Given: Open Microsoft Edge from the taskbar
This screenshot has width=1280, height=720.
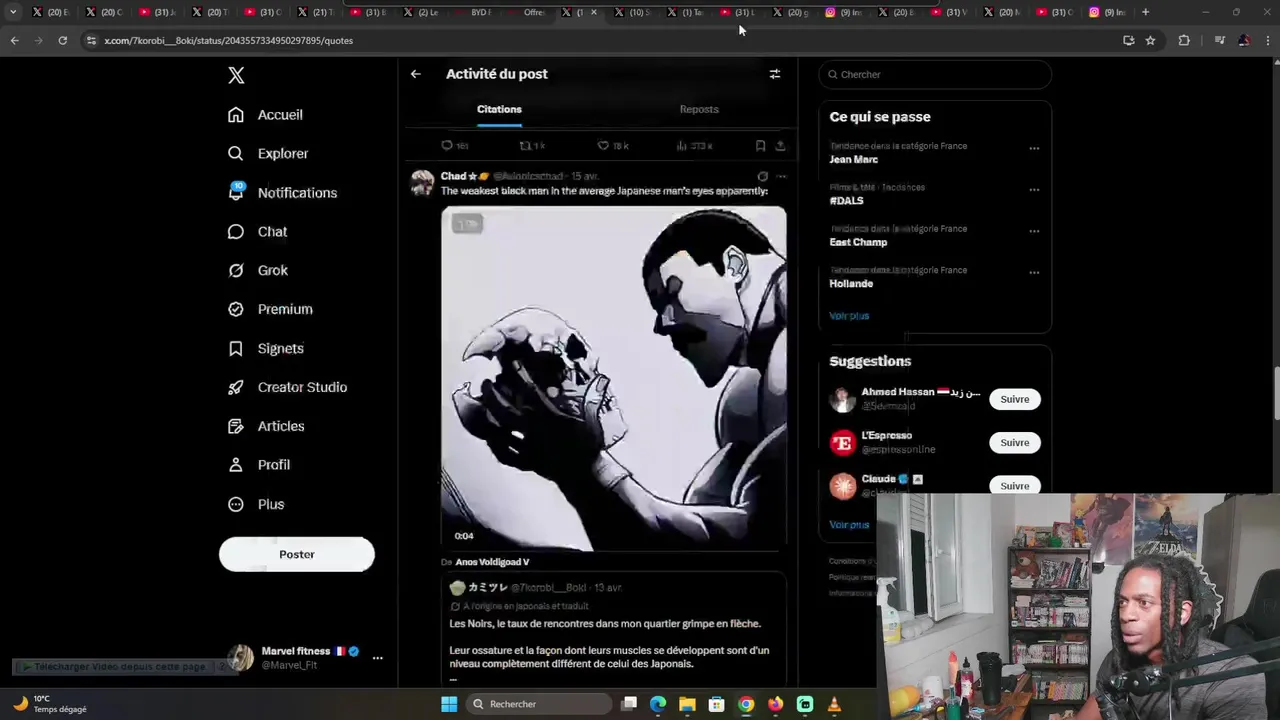Looking at the screenshot, I should (x=658, y=705).
